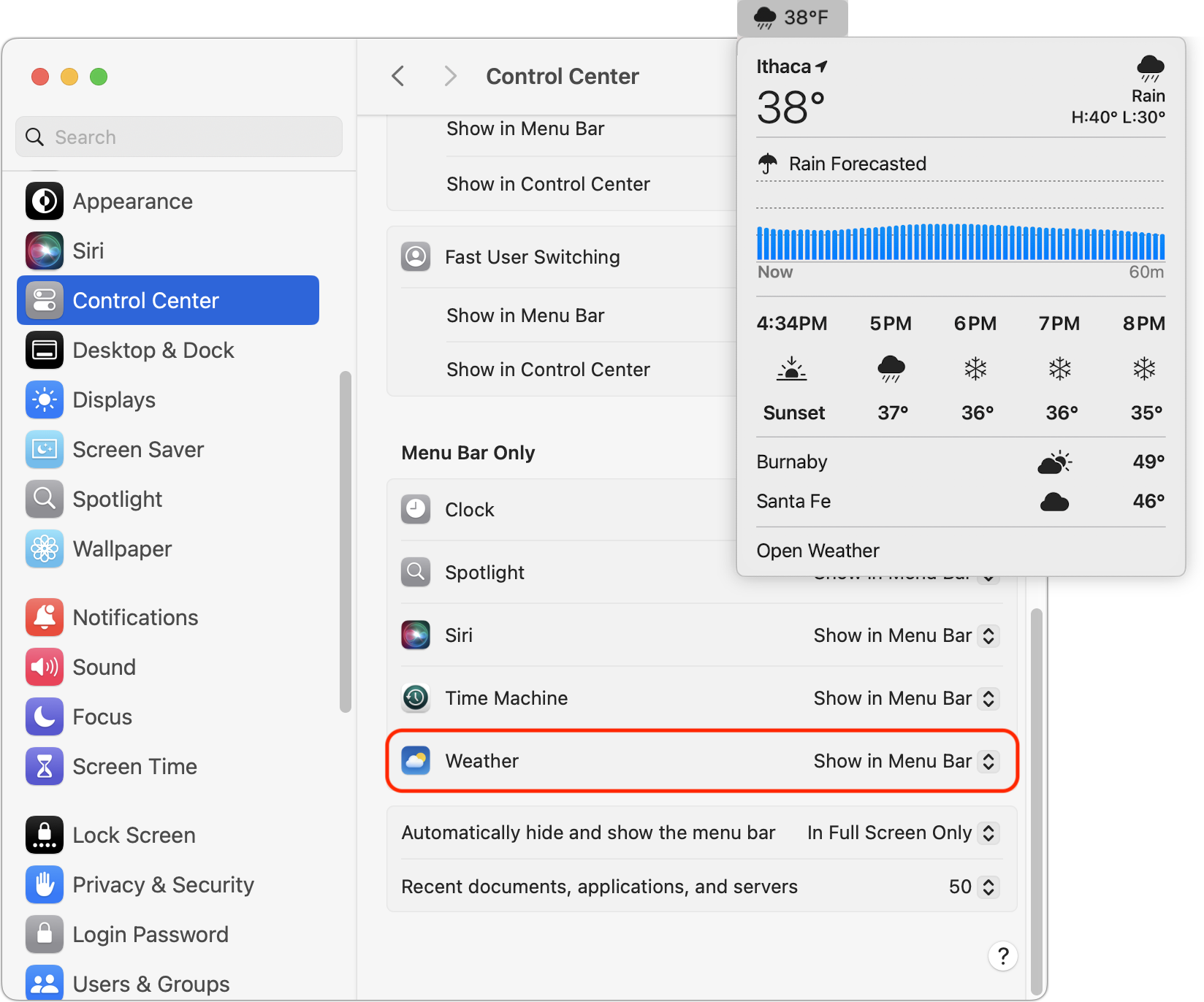Select the Login Password lock icon
Screen dimensions: 1204x1002
pyautogui.click(x=45, y=934)
